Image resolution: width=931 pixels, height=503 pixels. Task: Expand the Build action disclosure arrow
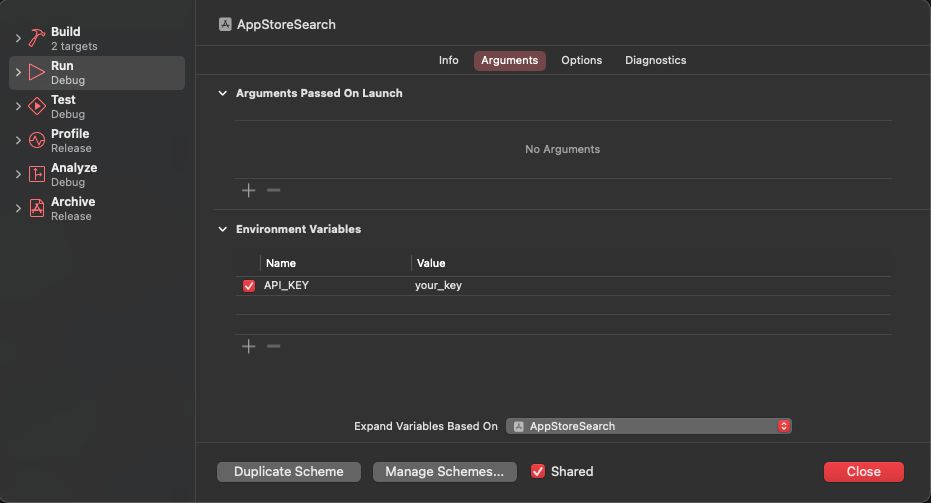(x=18, y=38)
